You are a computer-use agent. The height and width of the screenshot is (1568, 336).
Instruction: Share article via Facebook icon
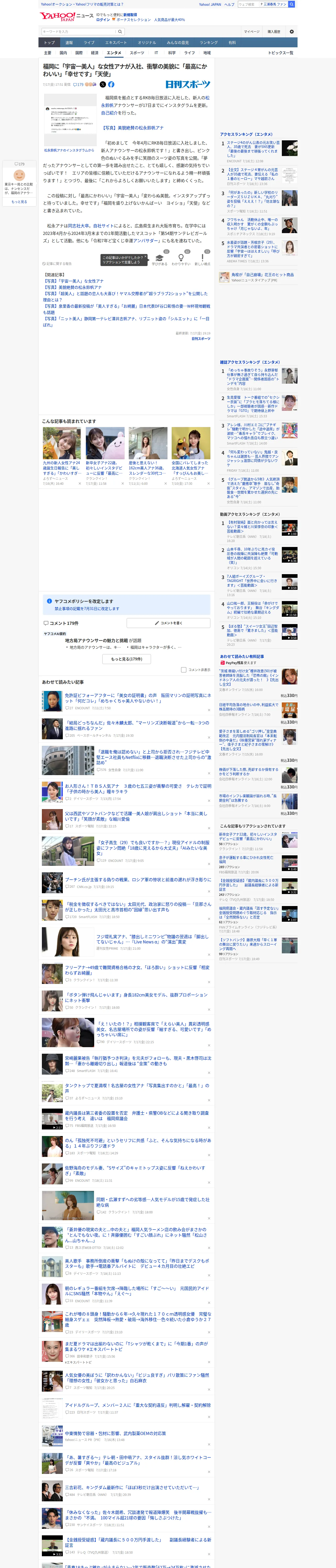coord(111,85)
